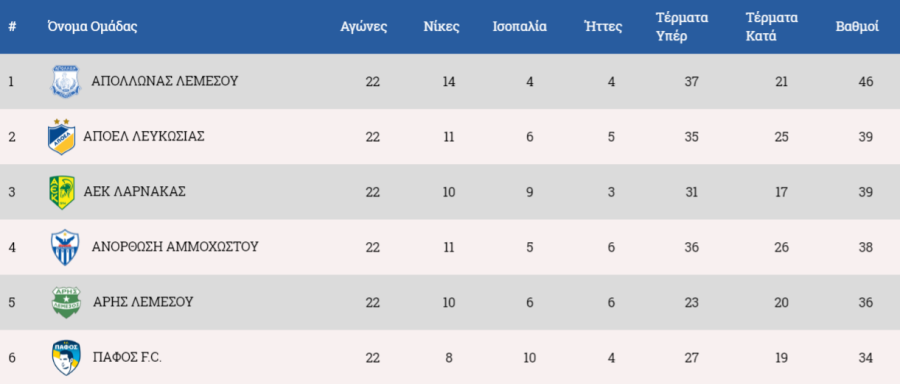Click the Anorthosis Famagusta team crest
The height and width of the screenshot is (384, 900).
(65, 247)
